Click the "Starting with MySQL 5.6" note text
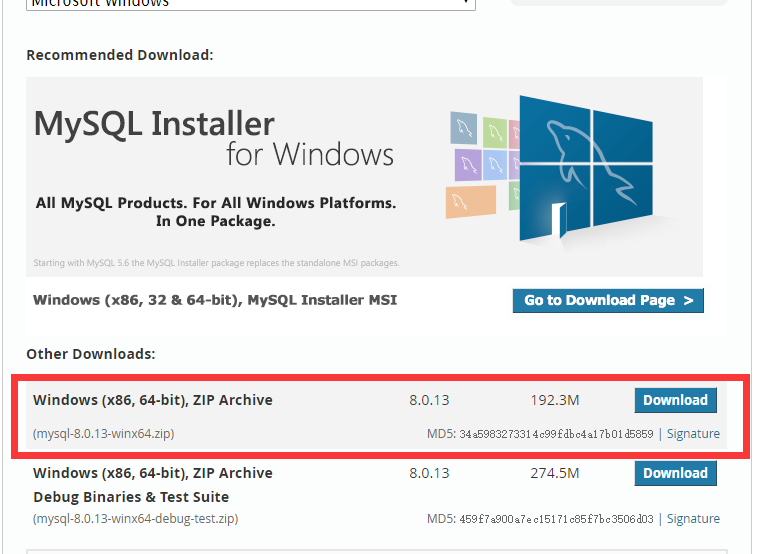Screen dimensions: 783x554 (x=216, y=263)
